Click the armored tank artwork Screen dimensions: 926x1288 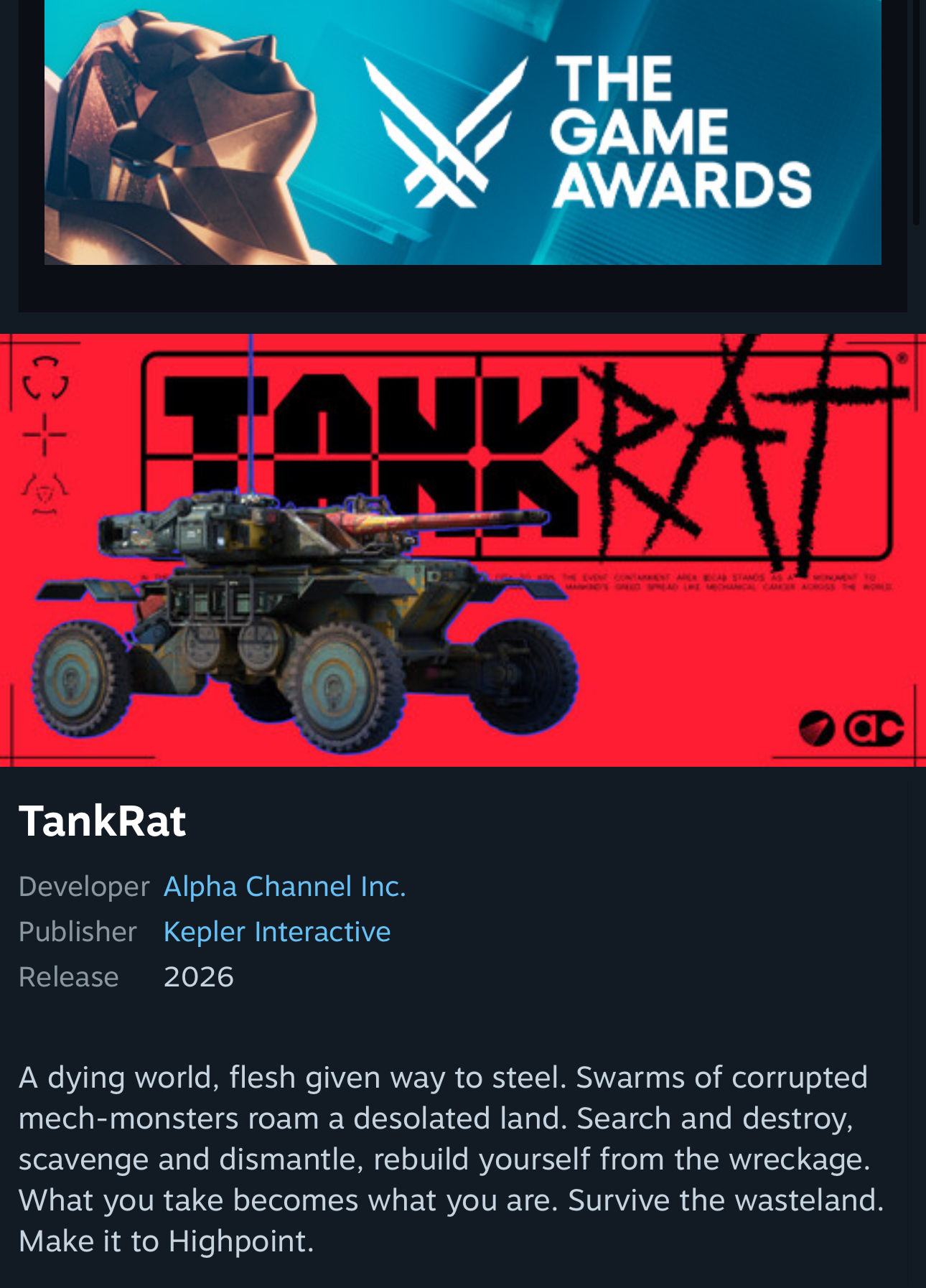[305, 617]
